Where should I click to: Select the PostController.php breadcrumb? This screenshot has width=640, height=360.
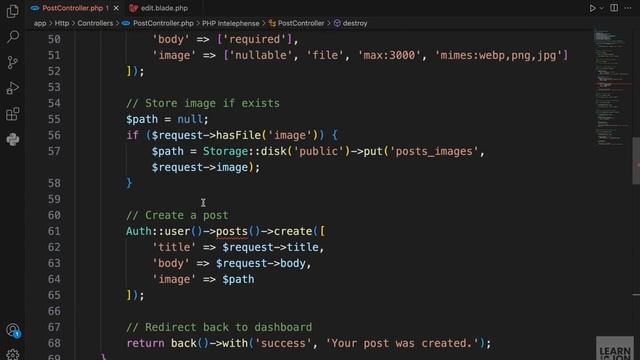(163, 23)
